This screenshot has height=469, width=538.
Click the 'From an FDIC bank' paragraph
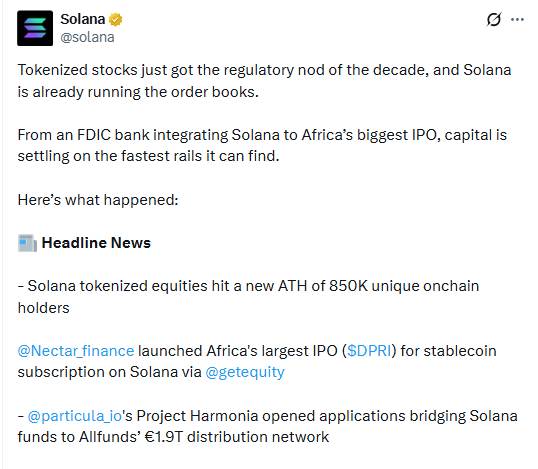click(262, 145)
